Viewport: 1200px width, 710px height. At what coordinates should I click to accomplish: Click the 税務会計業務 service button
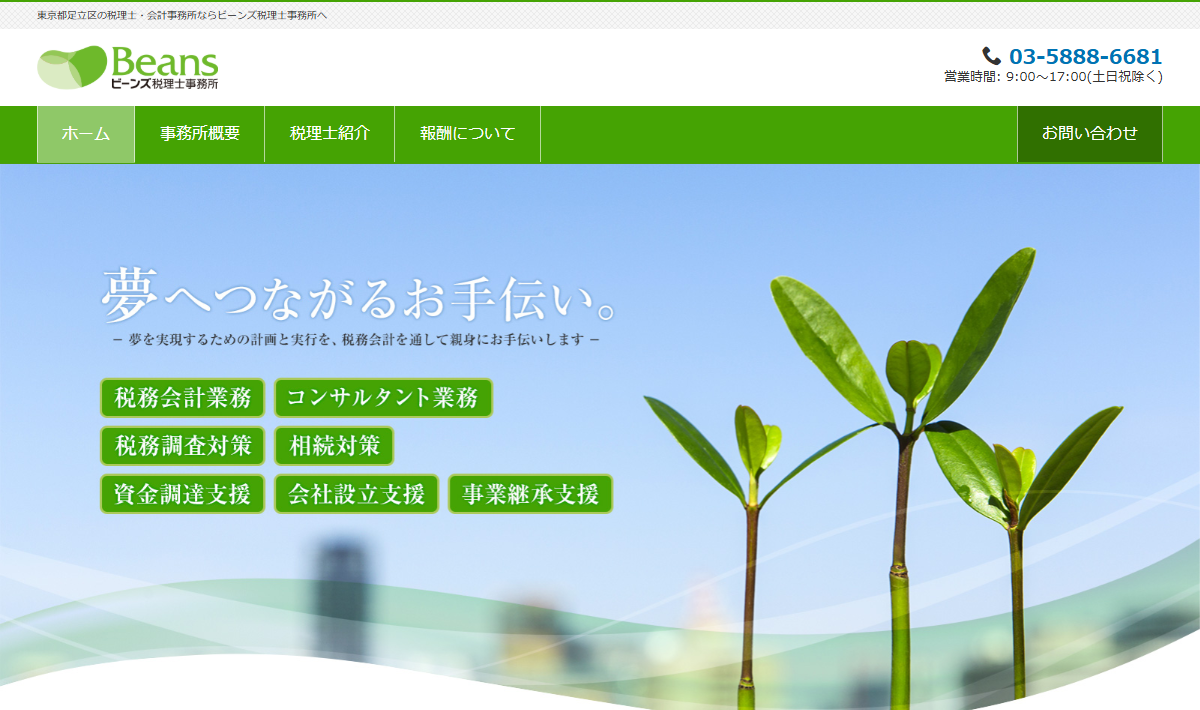(182, 398)
